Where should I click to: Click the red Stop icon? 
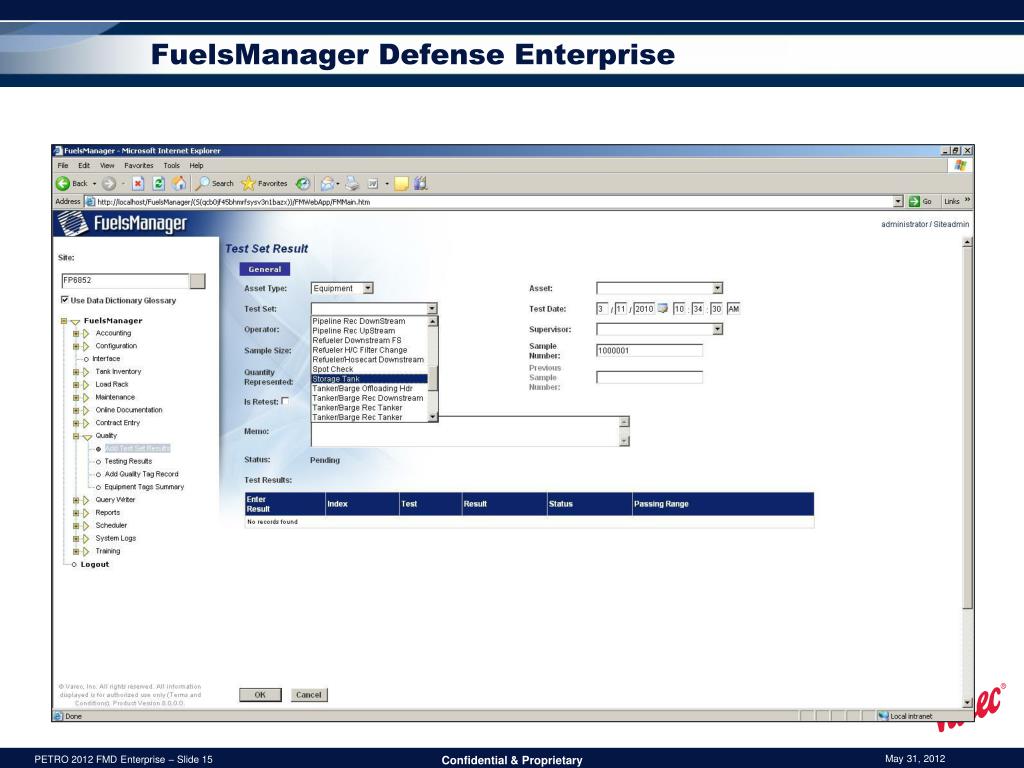tap(138, 184)
